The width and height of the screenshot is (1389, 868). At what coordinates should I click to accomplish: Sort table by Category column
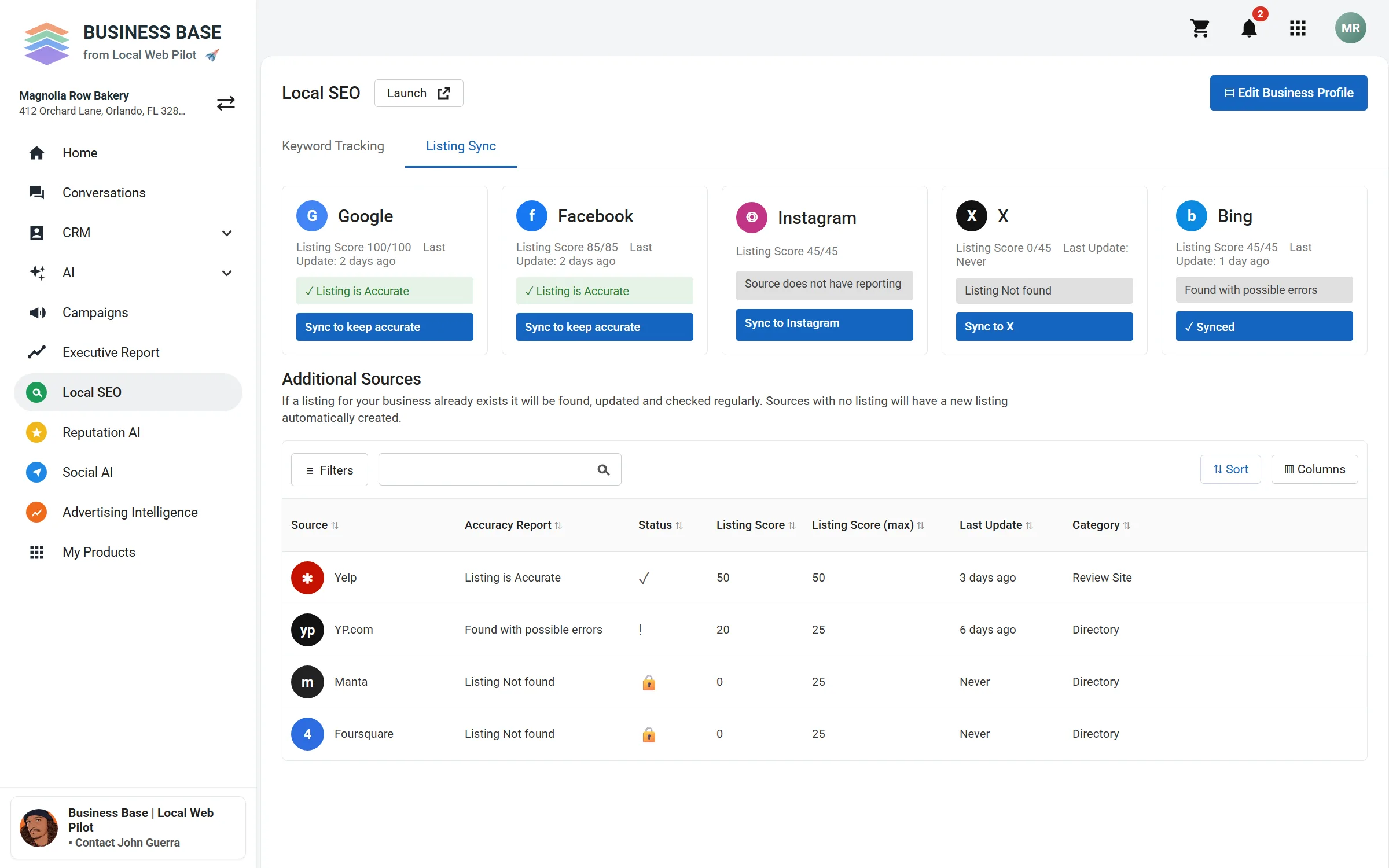click(x=1101, y=525)
